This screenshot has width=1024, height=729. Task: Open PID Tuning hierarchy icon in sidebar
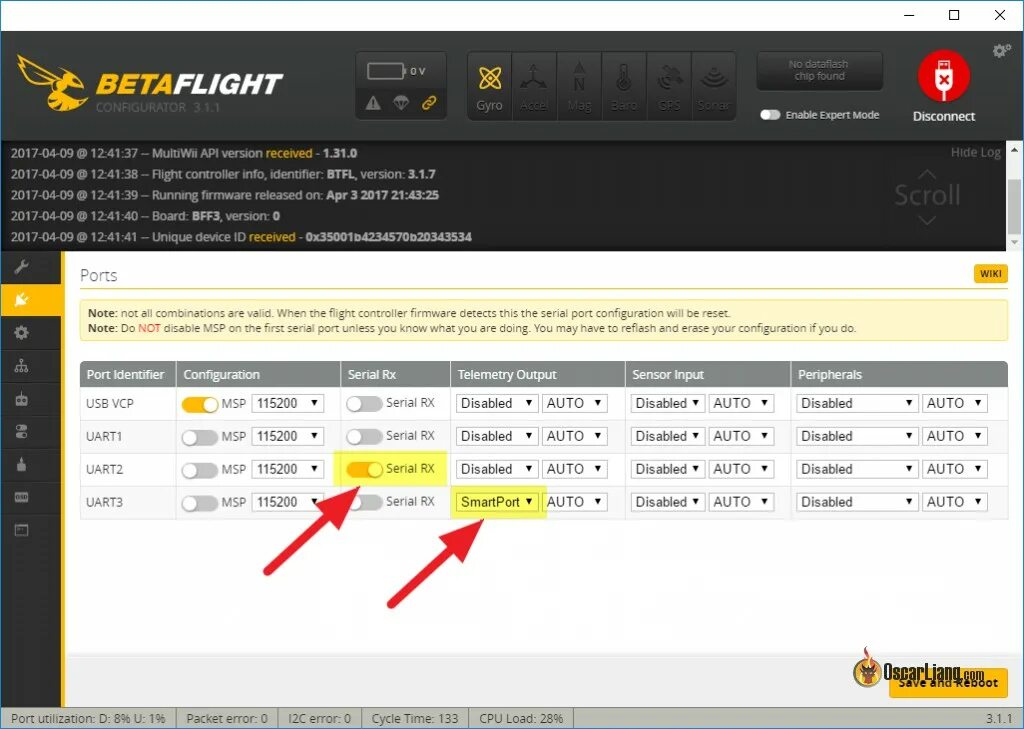pyautogui.click(x=22, y=366)
